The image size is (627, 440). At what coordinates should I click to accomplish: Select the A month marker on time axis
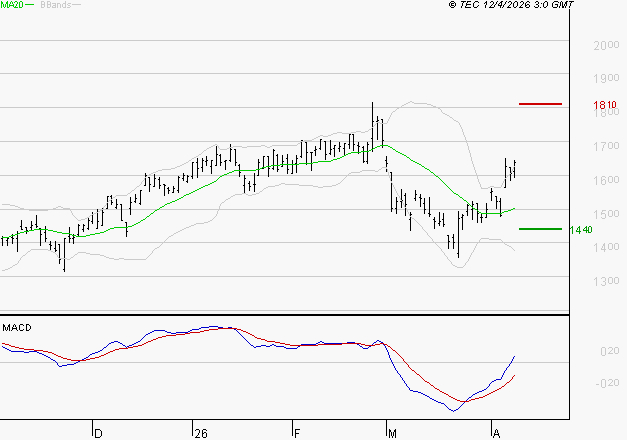[x=496, y=433]
